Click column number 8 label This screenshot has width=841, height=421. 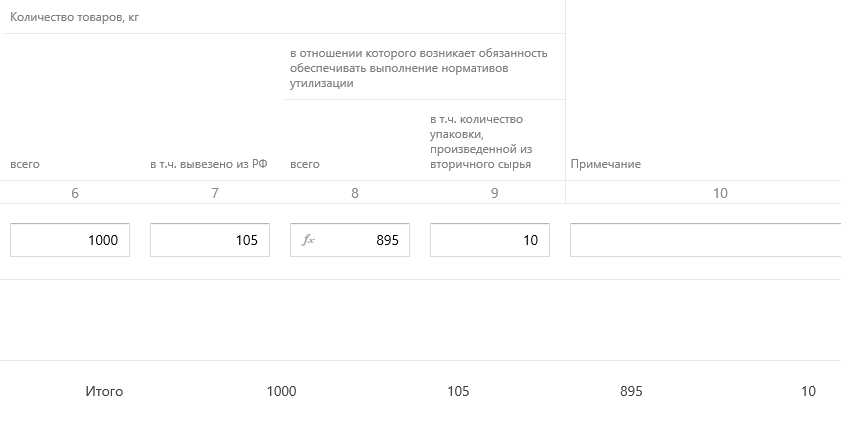pos(355,193)
